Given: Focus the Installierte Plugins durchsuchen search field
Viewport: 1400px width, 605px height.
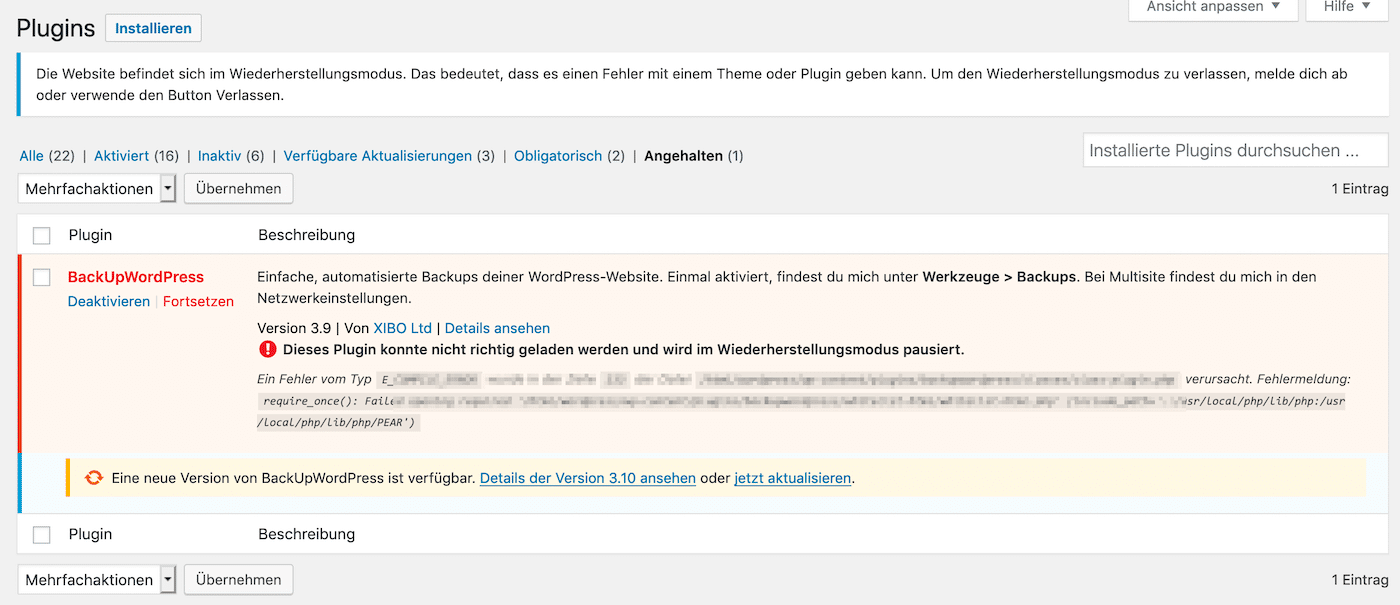Looking at the screenshot, I should (1235, 151).
